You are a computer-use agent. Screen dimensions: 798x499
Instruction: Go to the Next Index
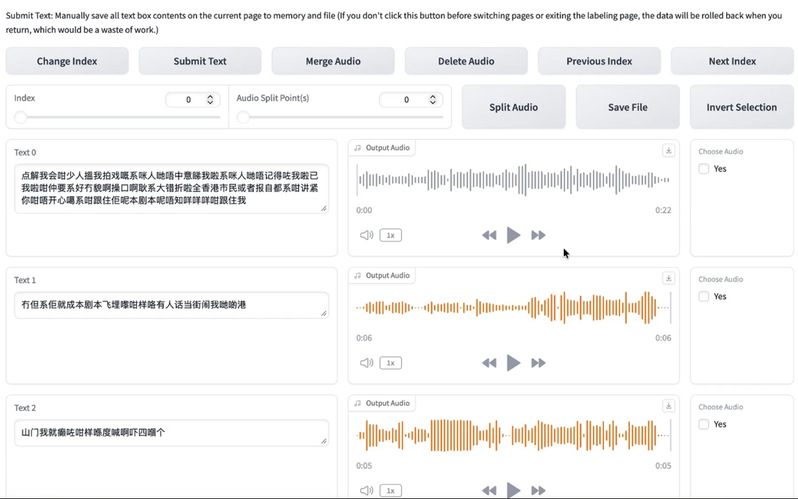tap(732, 61)
